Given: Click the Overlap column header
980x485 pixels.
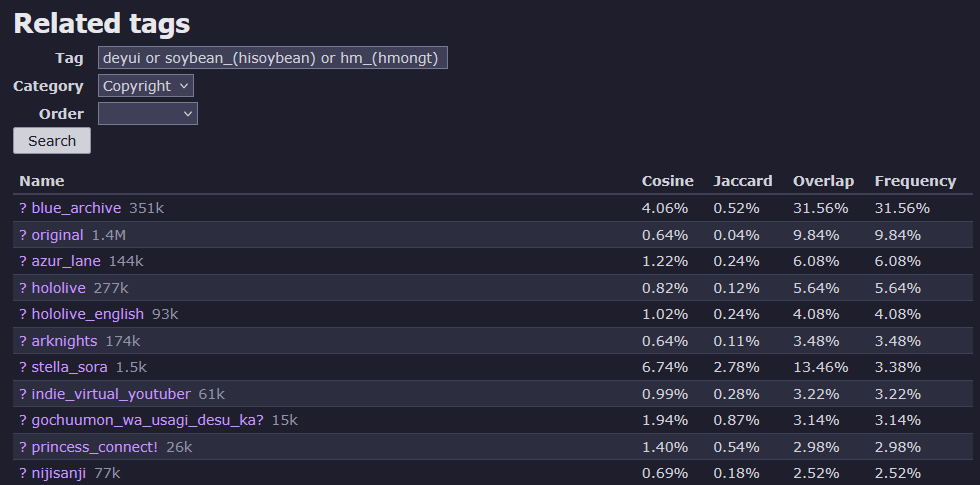Looking at the screenshot, I should pyautogui.click(x=823, y=181).
